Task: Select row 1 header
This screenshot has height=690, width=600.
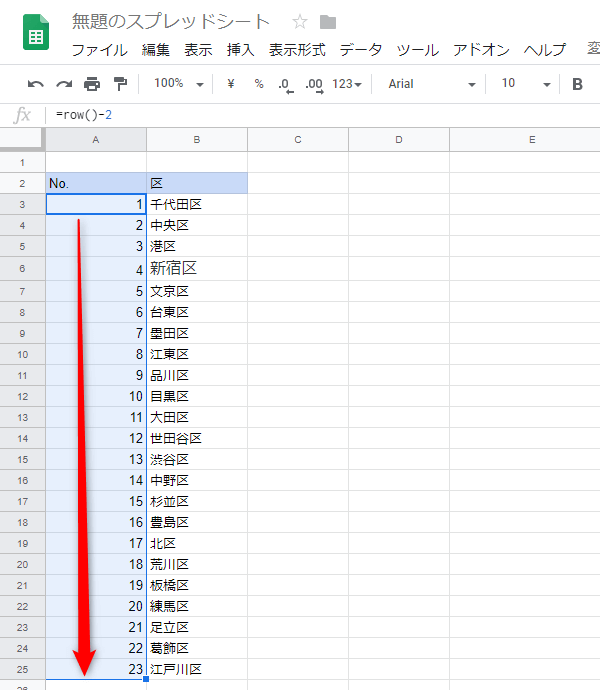Action: (22, 162)
